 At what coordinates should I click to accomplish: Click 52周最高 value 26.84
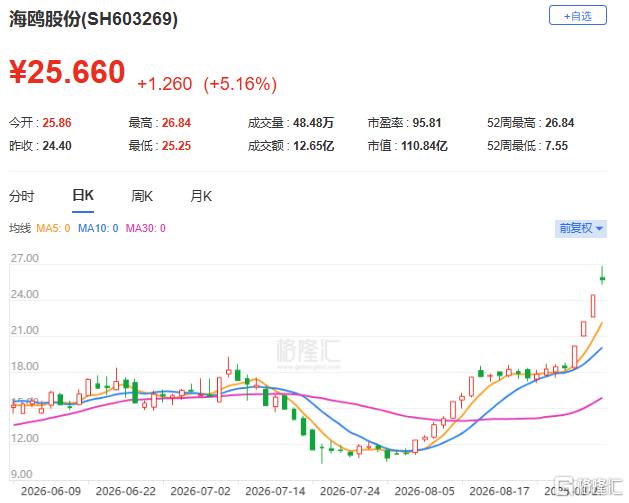click(560, 123)
